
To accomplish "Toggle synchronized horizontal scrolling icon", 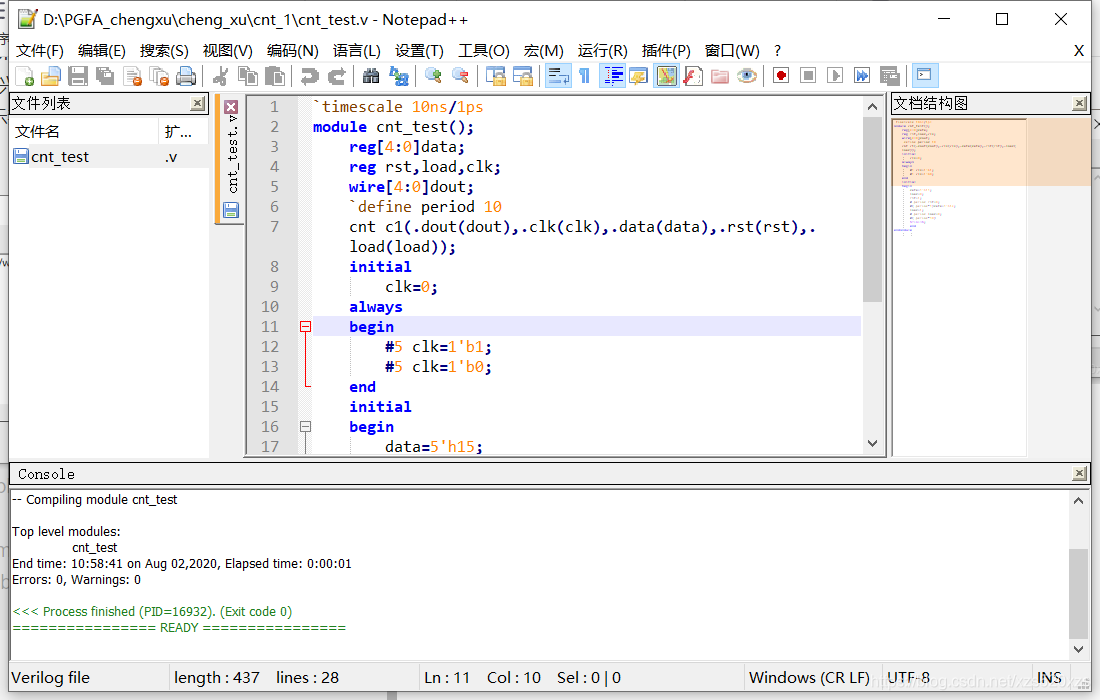I will point(523,76).
